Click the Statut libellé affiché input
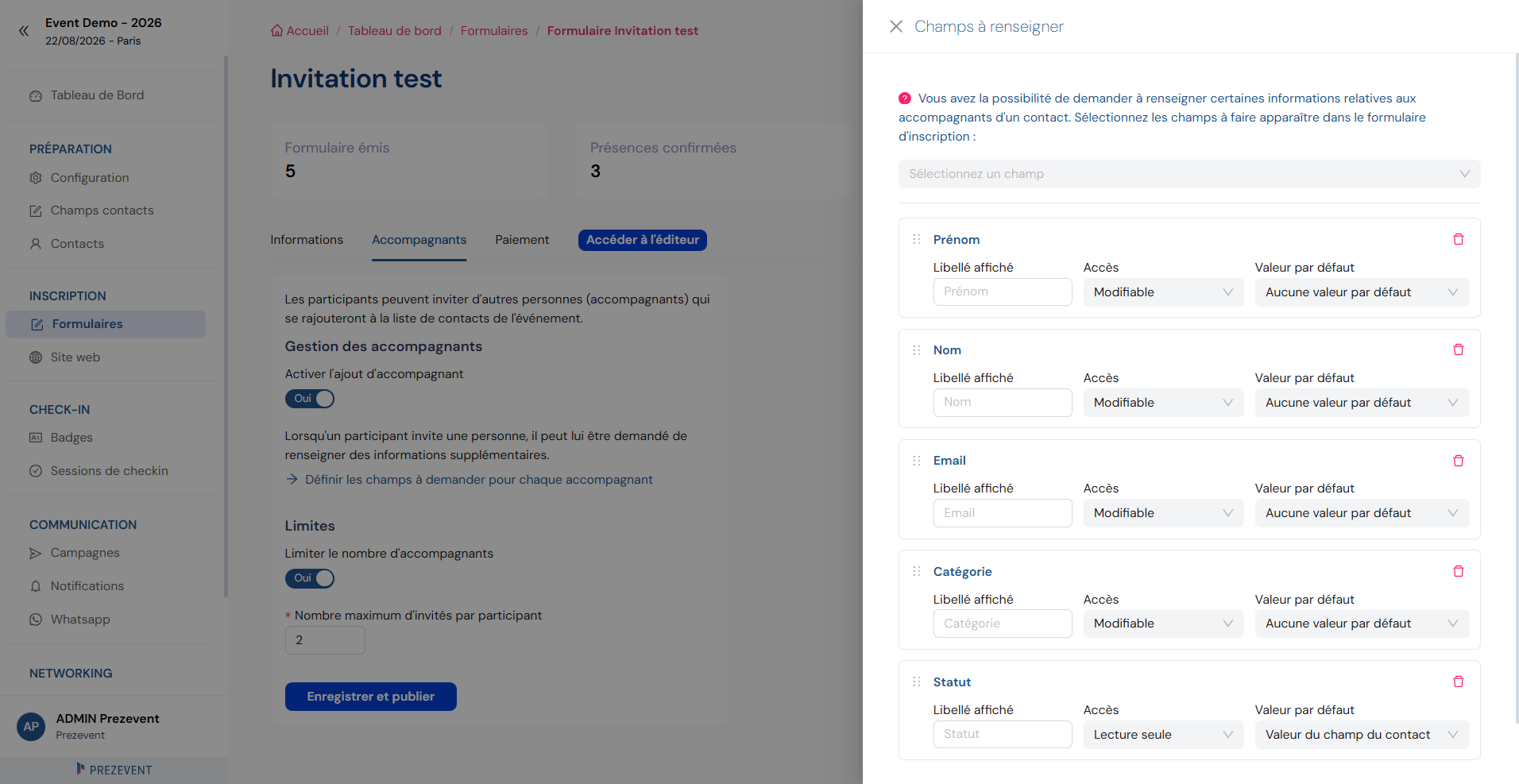This screenshot has height=784, width=1519. click(x=1003, y=734)
